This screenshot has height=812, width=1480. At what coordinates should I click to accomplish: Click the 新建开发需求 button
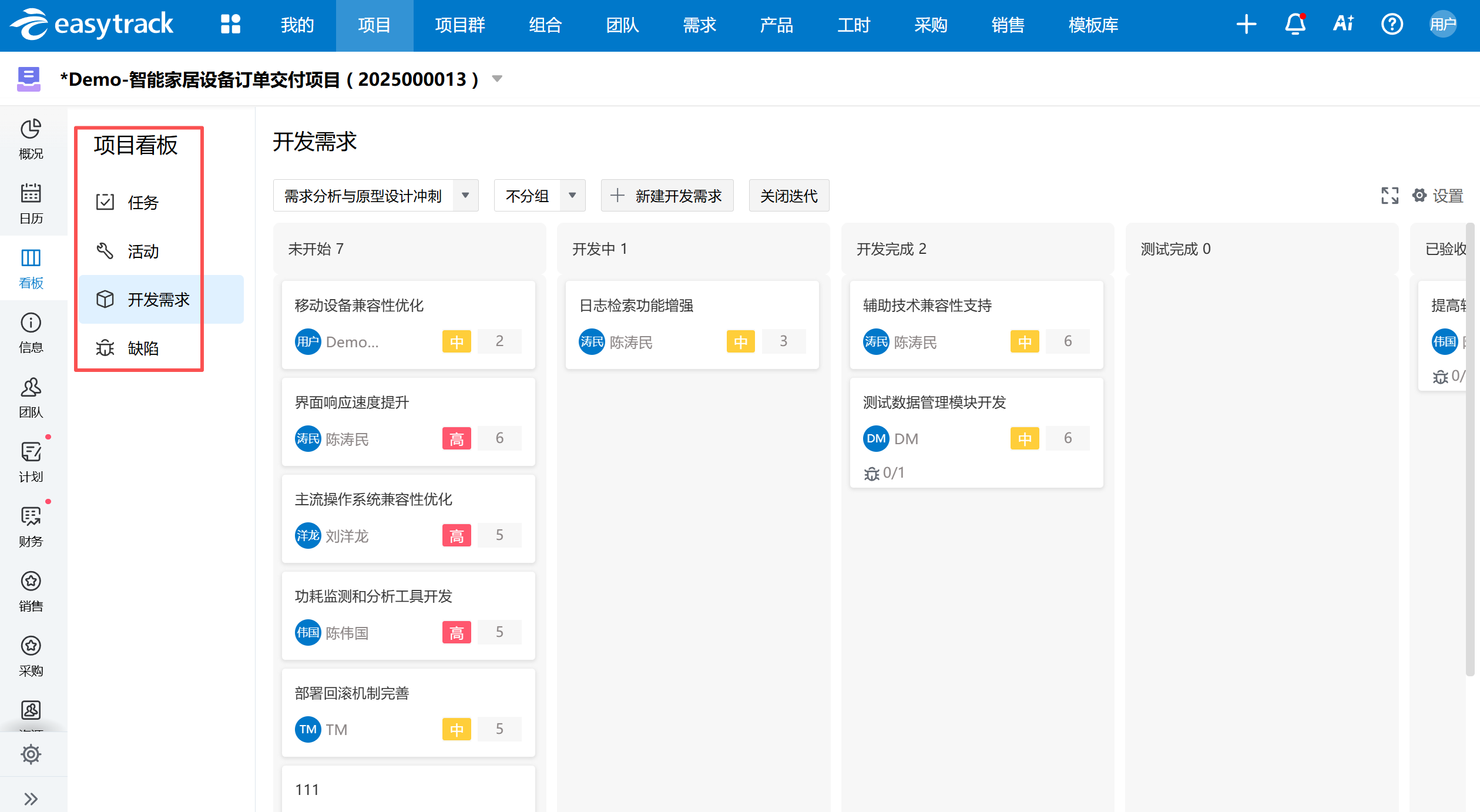click(667, 196)
